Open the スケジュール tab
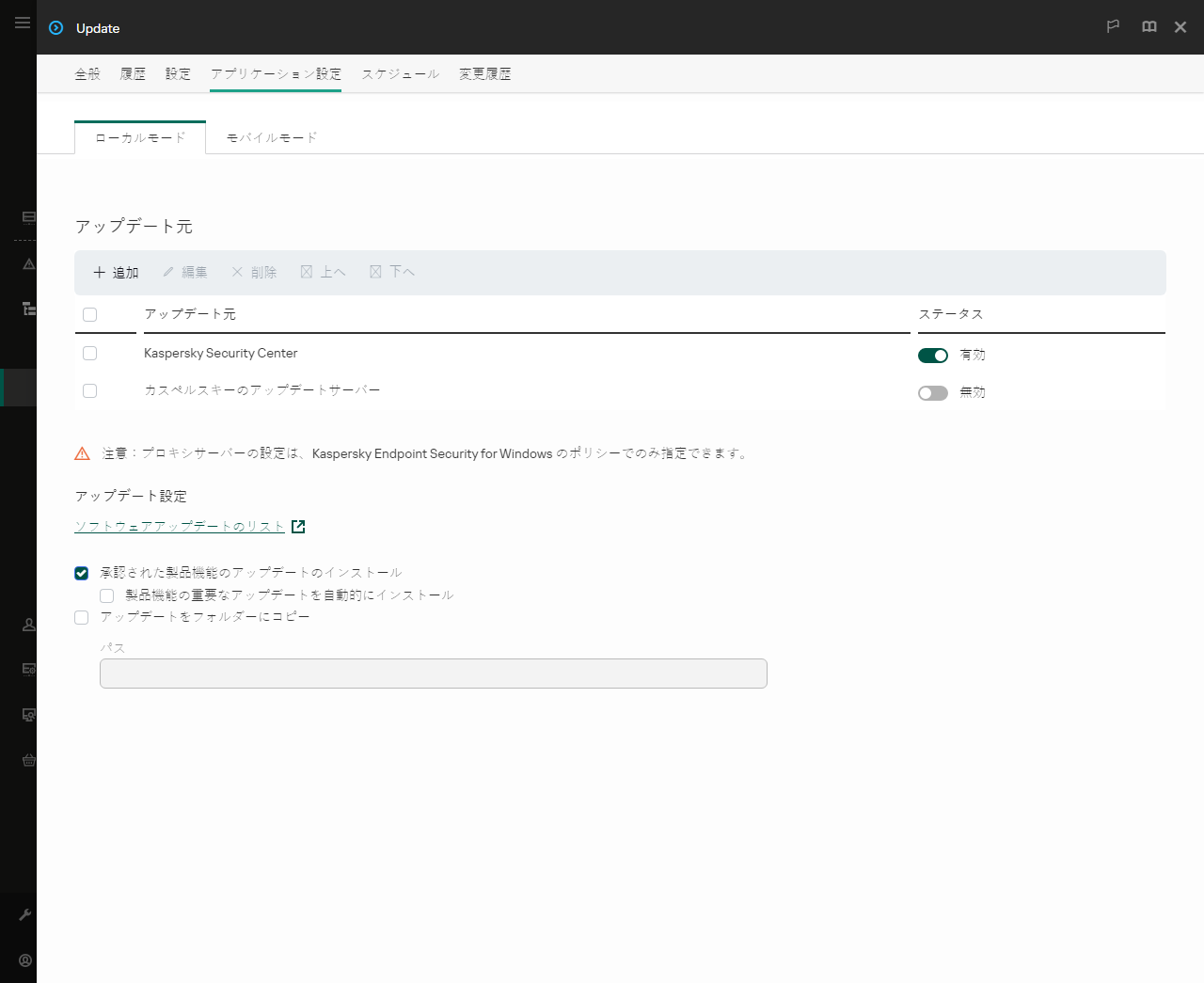Viewport: 1204px width, 983px height. (400, 73)
